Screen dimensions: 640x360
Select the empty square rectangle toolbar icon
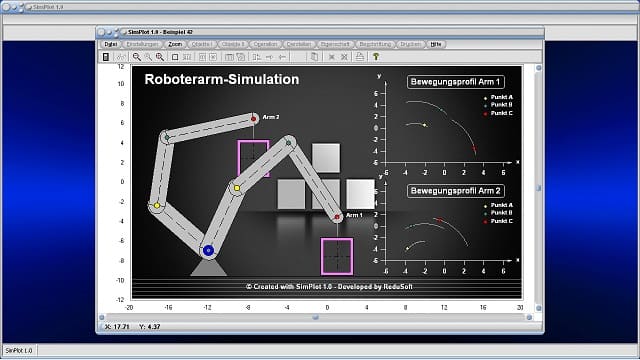[x=175, y=57]
